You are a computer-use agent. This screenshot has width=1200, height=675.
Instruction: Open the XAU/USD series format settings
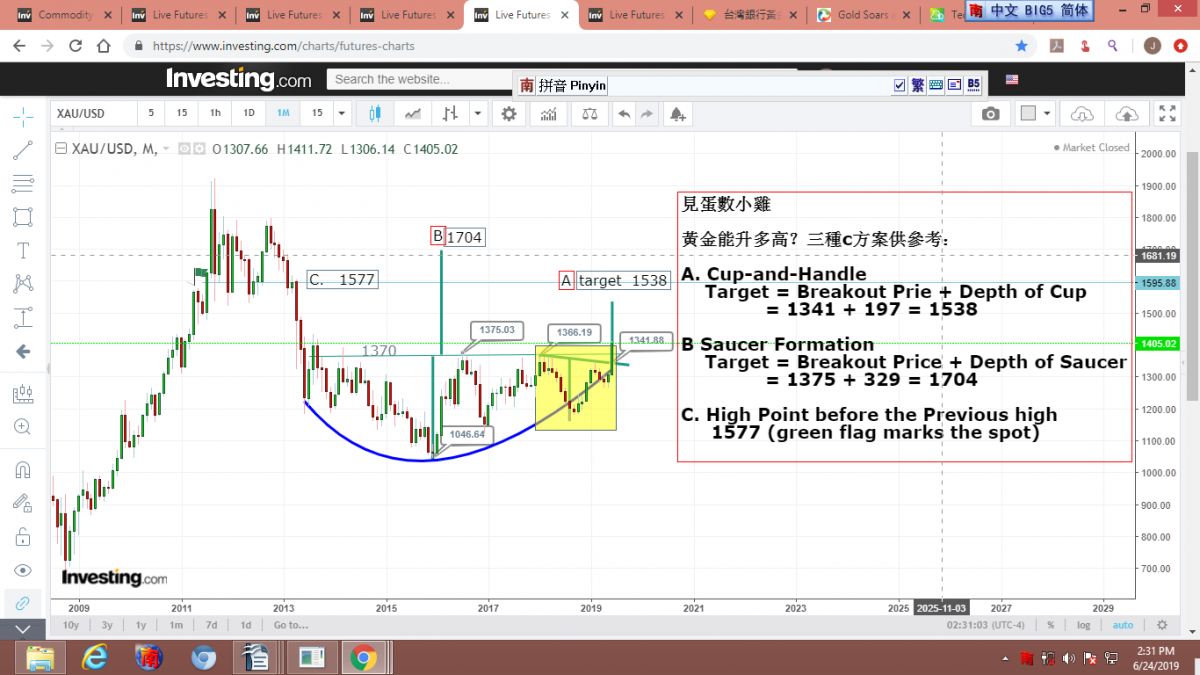[x=199, y=149]
